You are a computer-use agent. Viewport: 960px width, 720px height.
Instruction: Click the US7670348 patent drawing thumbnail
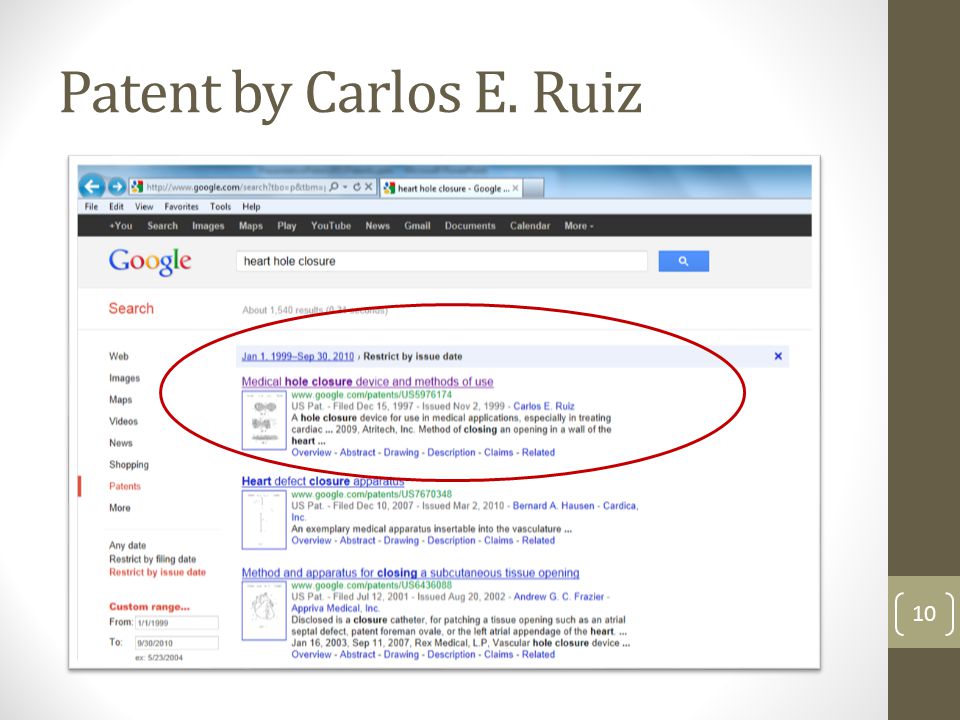[x=264, y=519]
